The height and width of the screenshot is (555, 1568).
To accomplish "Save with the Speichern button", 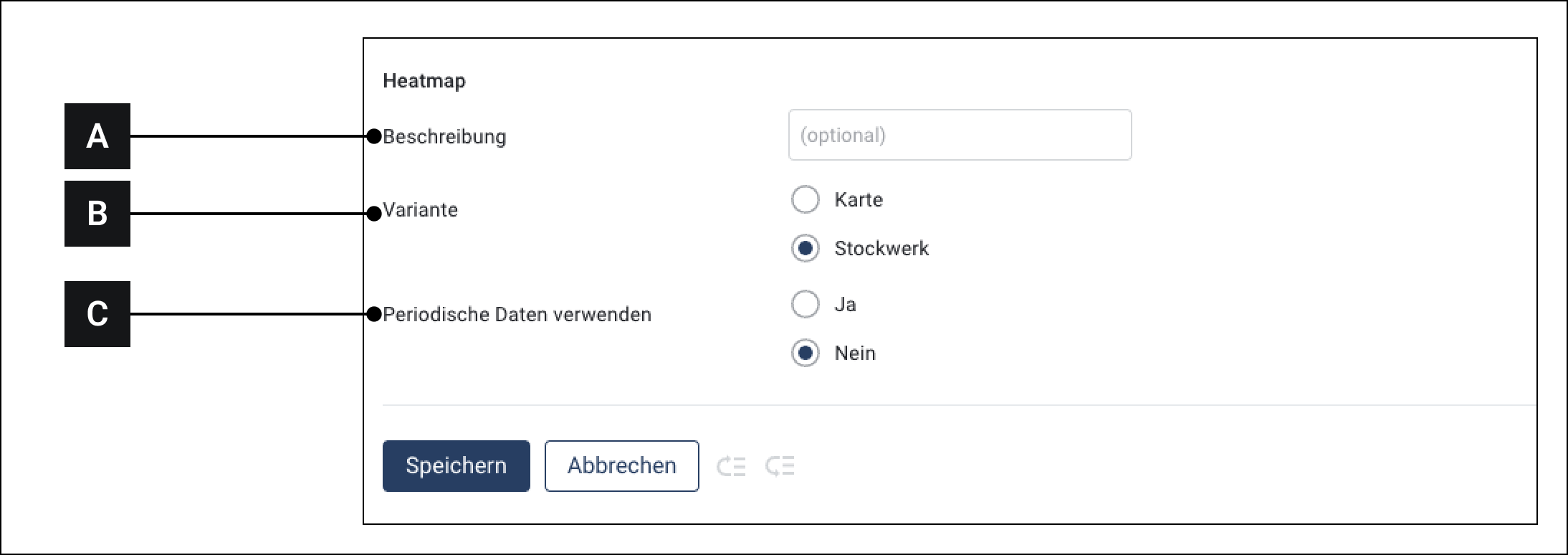I will tap(456, 466).
